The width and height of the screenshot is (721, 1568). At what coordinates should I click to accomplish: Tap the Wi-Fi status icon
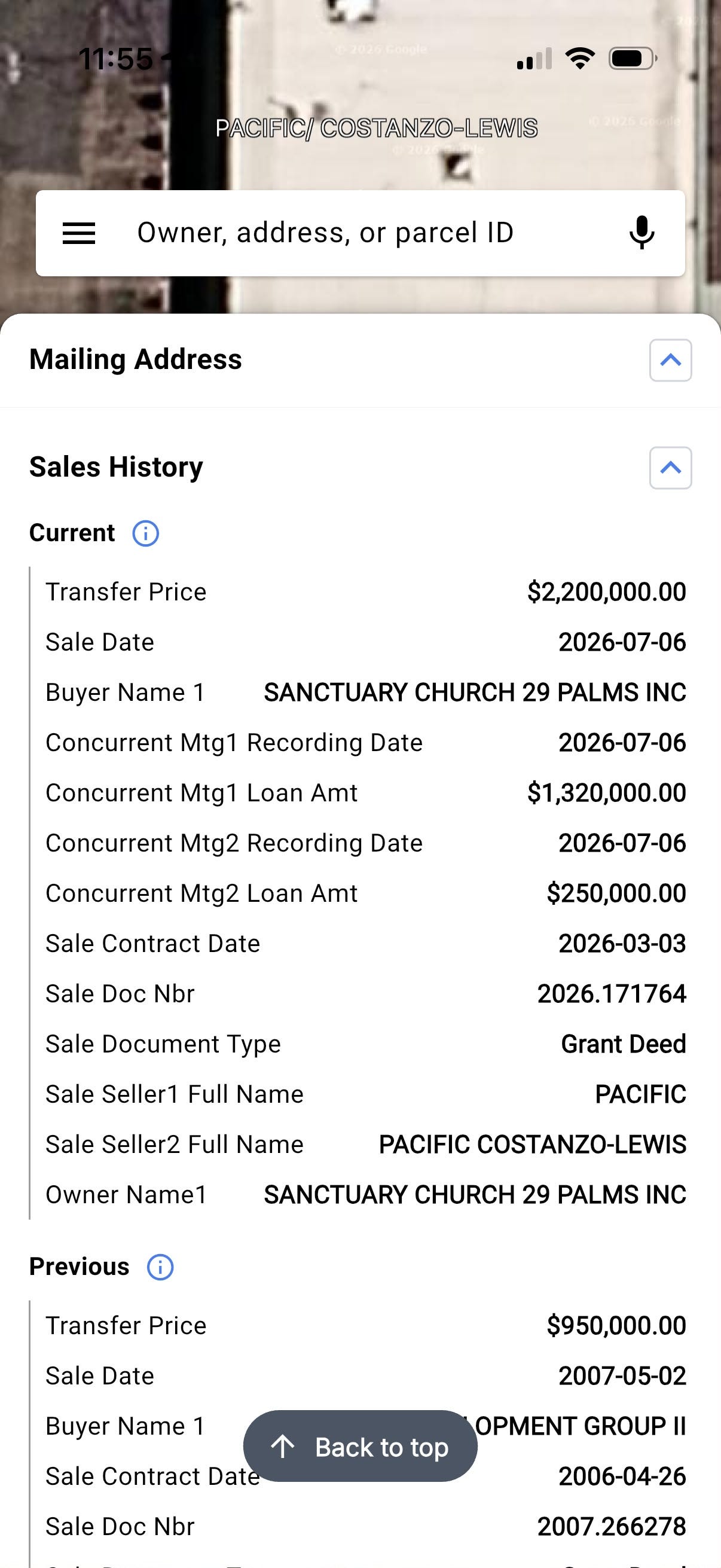580,59
